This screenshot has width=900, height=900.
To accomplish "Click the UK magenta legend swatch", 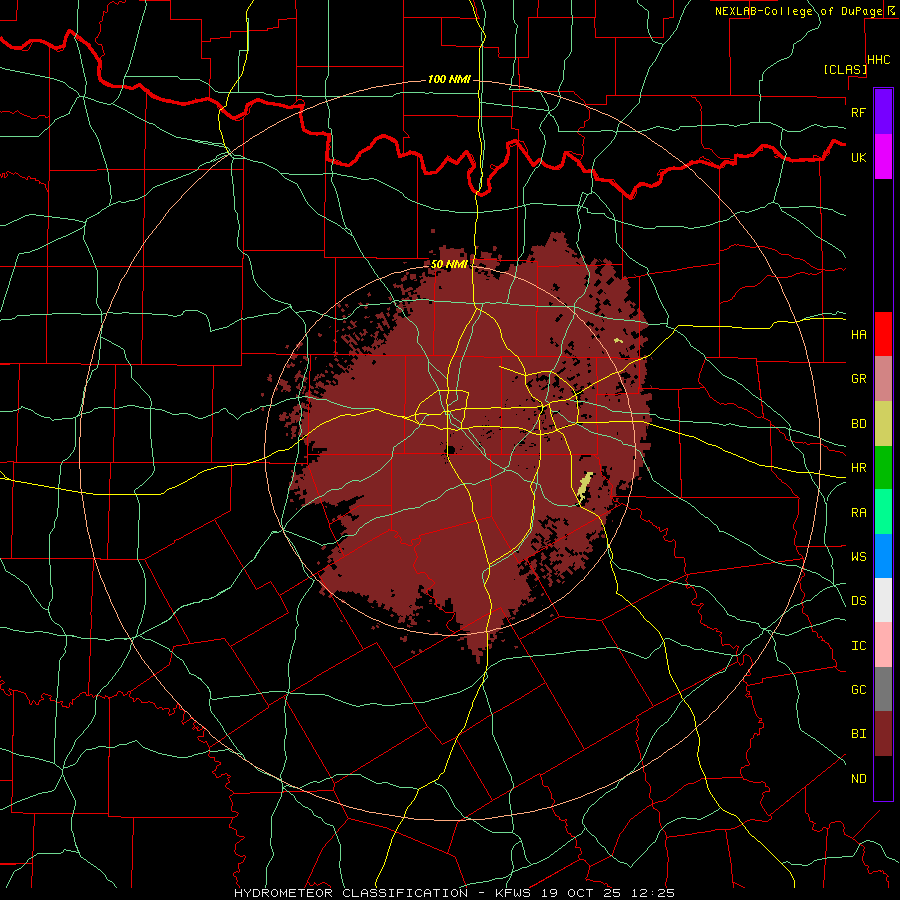I will (x=883, y=157).
